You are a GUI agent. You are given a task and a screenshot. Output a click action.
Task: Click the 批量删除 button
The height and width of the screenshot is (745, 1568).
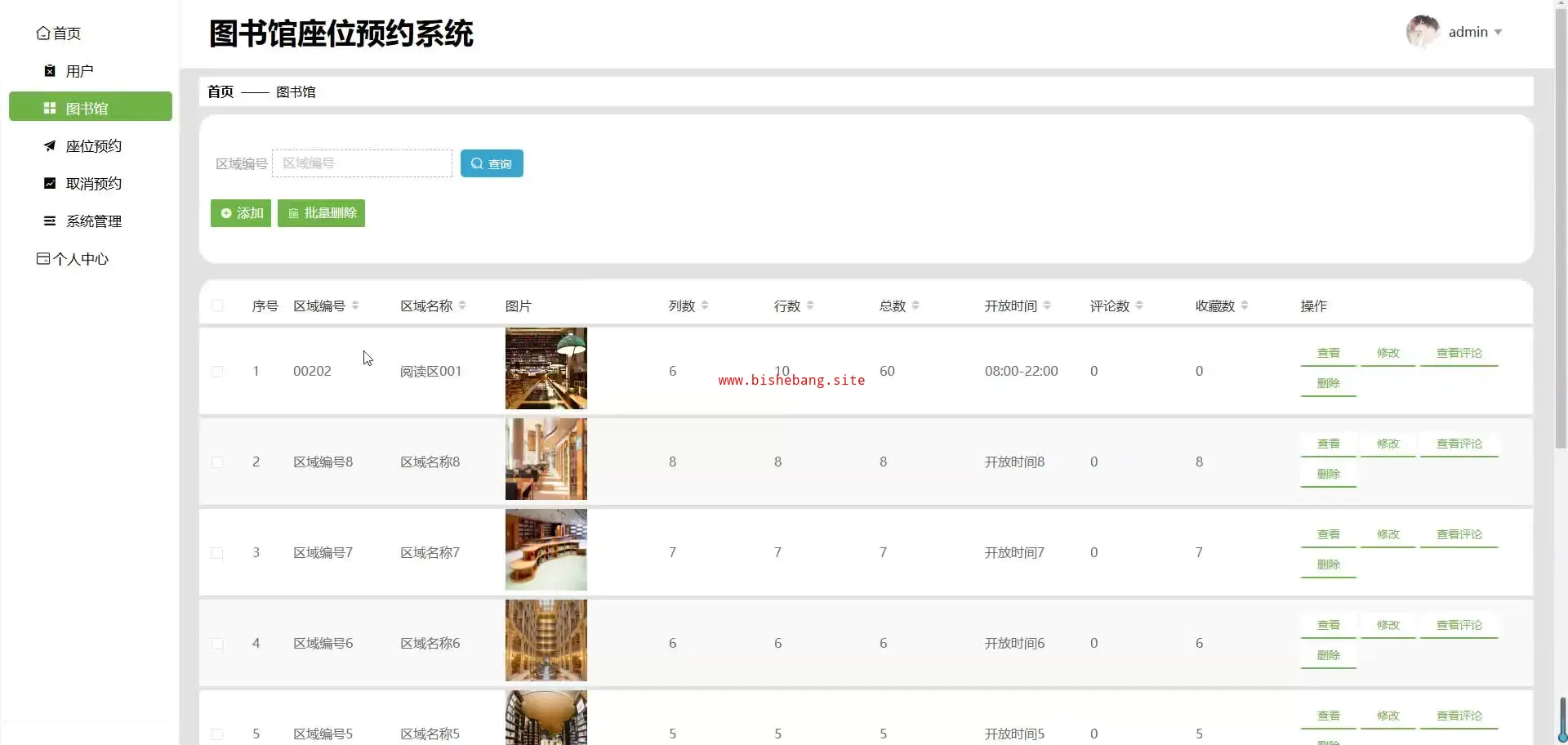point(321,213)
